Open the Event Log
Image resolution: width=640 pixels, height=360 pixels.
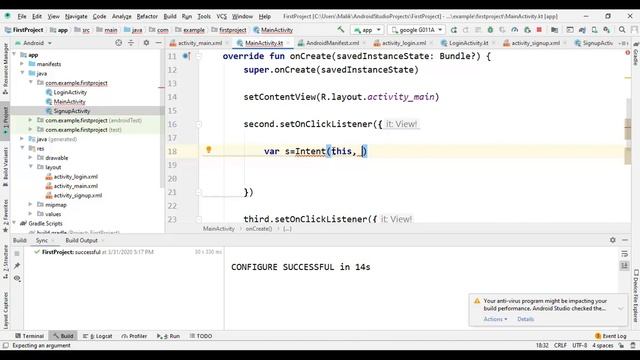click(x=611, y=336)
